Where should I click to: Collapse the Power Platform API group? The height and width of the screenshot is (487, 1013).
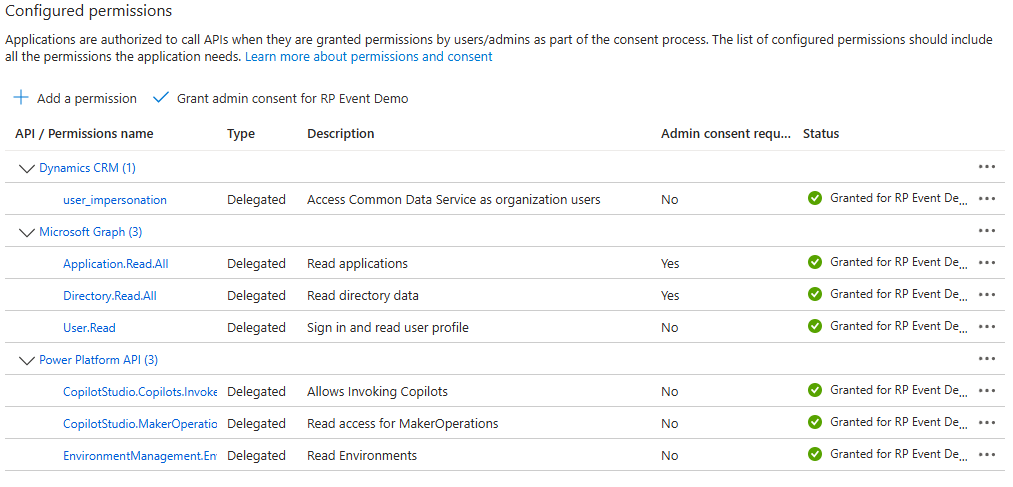(x=26, y=360)
